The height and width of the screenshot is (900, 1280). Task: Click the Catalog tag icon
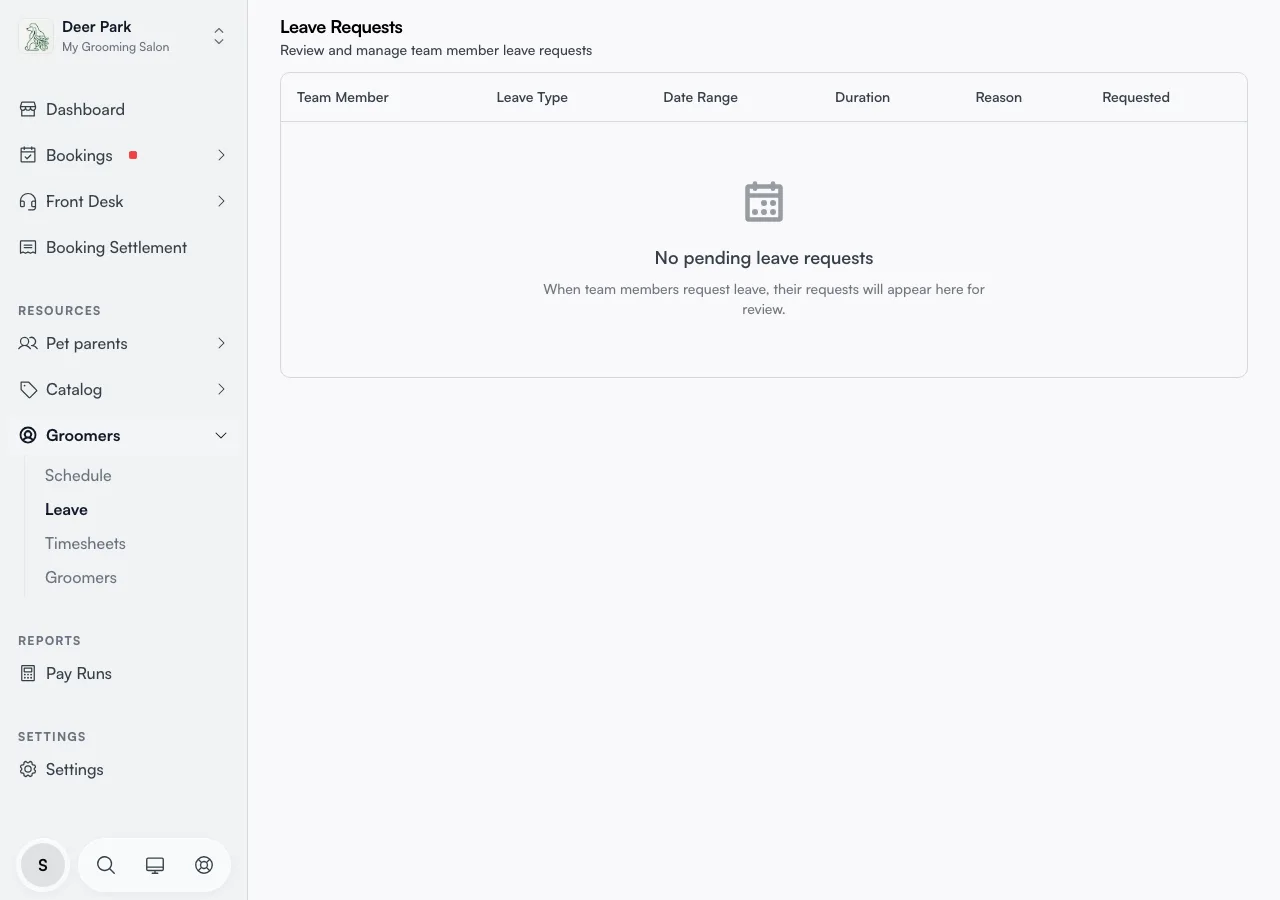(x=28, y=389)
